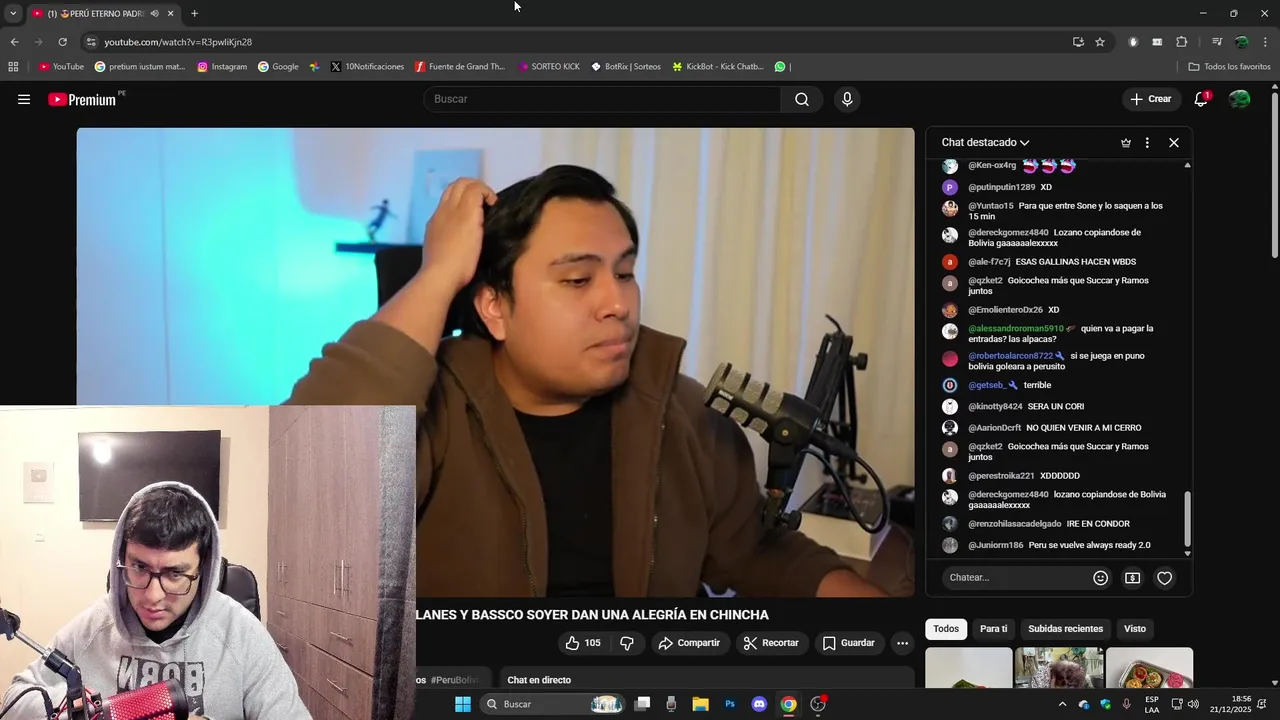This screenshot has width=1280, height=720.
Task: Send a heart reaction in chat
Action: point(1164,578)
